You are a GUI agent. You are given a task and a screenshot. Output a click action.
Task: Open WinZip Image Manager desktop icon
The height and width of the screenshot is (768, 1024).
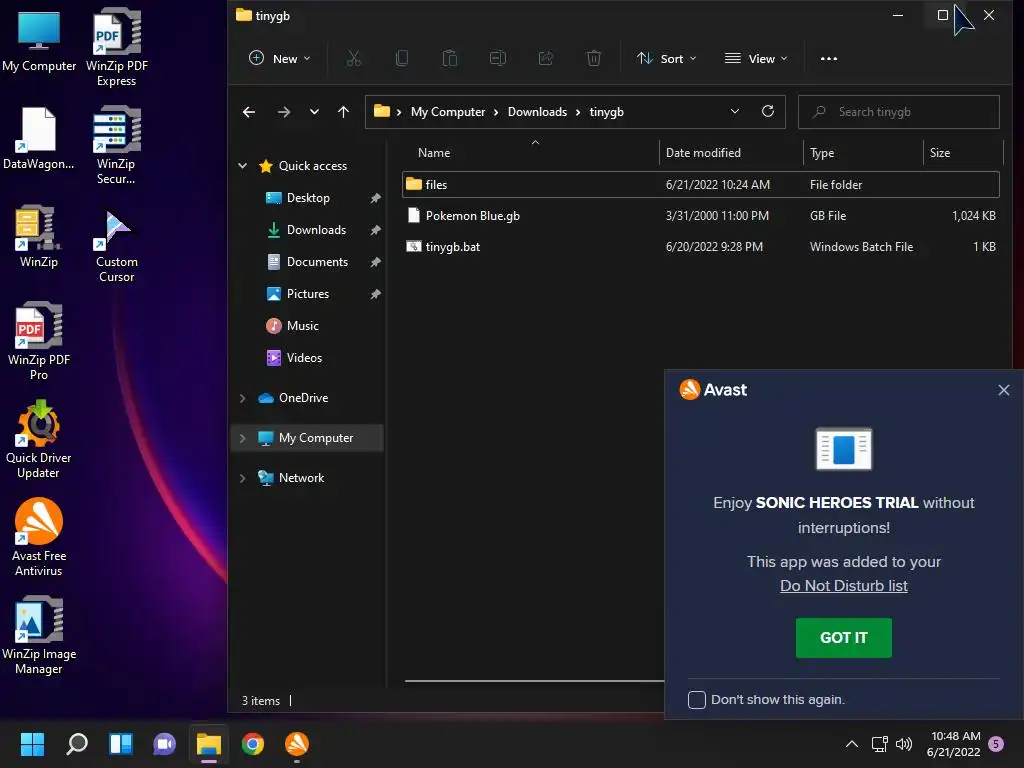pos(39,635)
